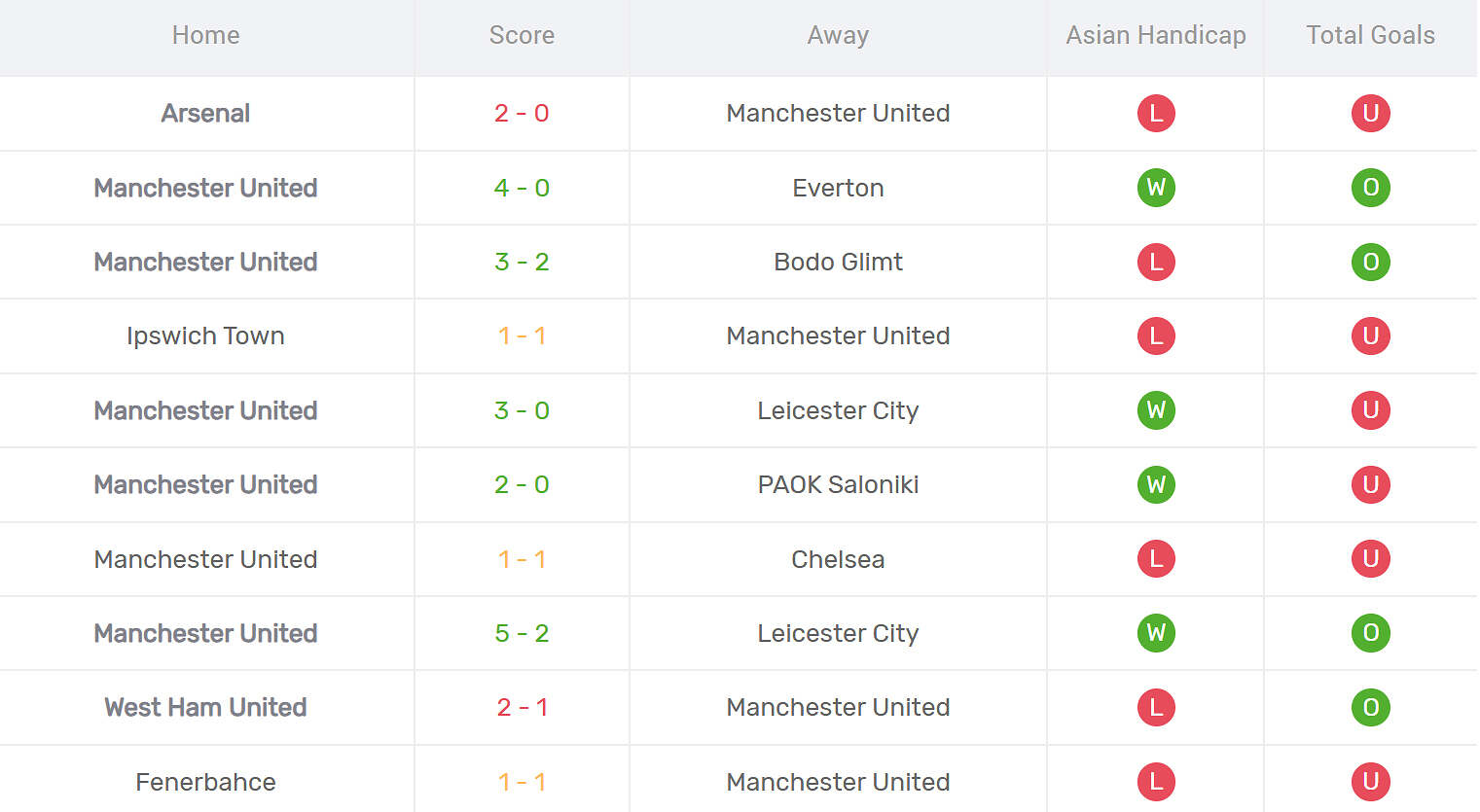Click the Score column header
This screenshot has height=812, width=1480.
pyautogui.click(x=522, y=35)
